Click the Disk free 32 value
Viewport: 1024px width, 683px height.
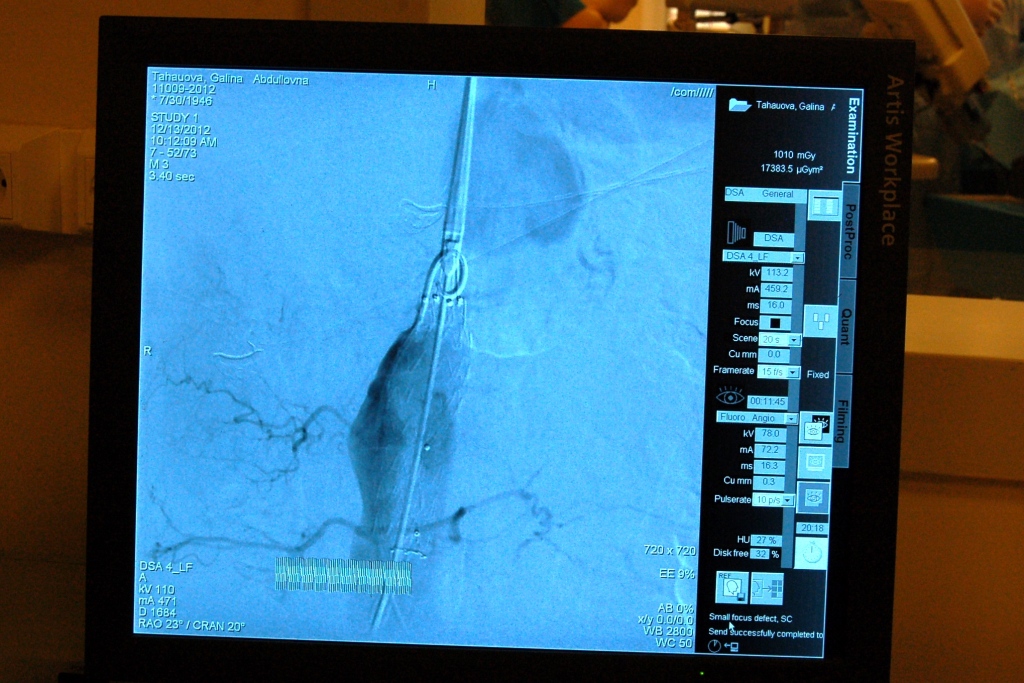760,554
